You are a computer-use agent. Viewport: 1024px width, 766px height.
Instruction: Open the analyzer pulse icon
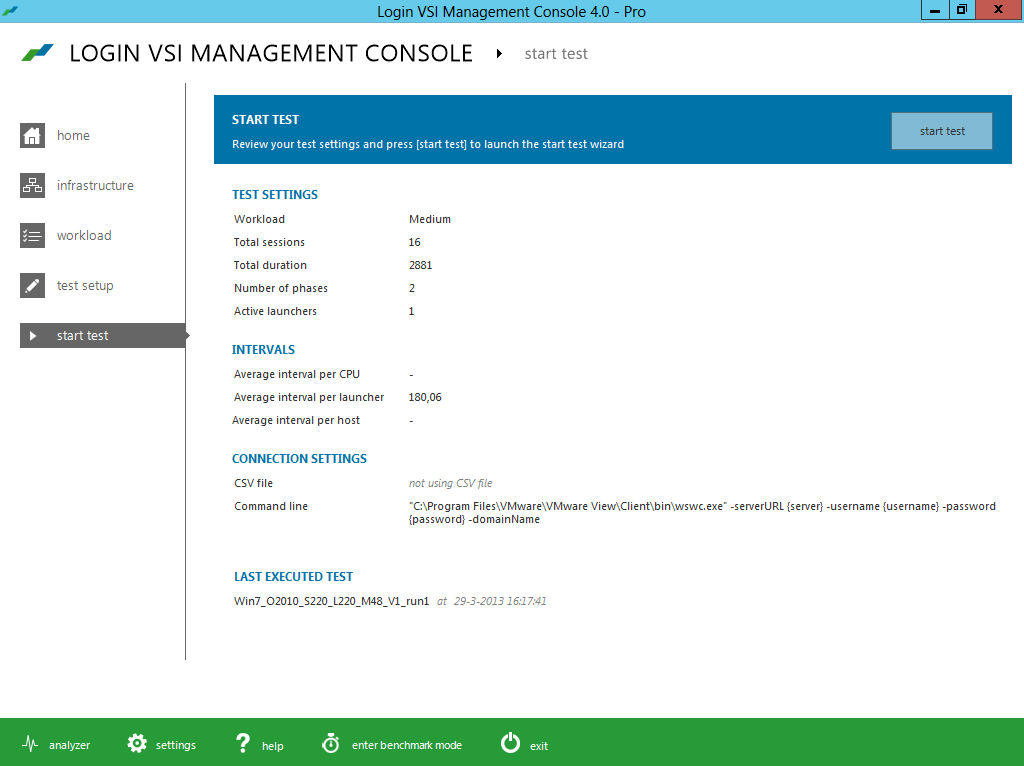pyautogui.click(x=30, y=744)
